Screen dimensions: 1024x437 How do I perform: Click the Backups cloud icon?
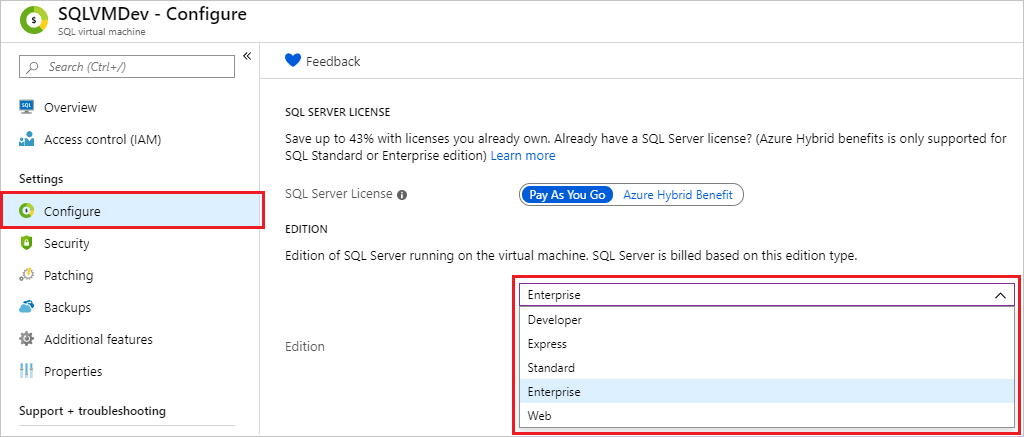point(27,307)
